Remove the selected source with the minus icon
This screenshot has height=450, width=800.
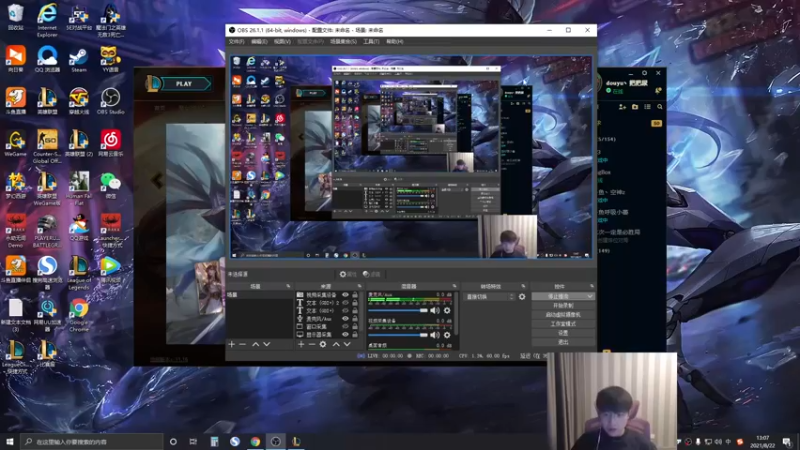312,344
